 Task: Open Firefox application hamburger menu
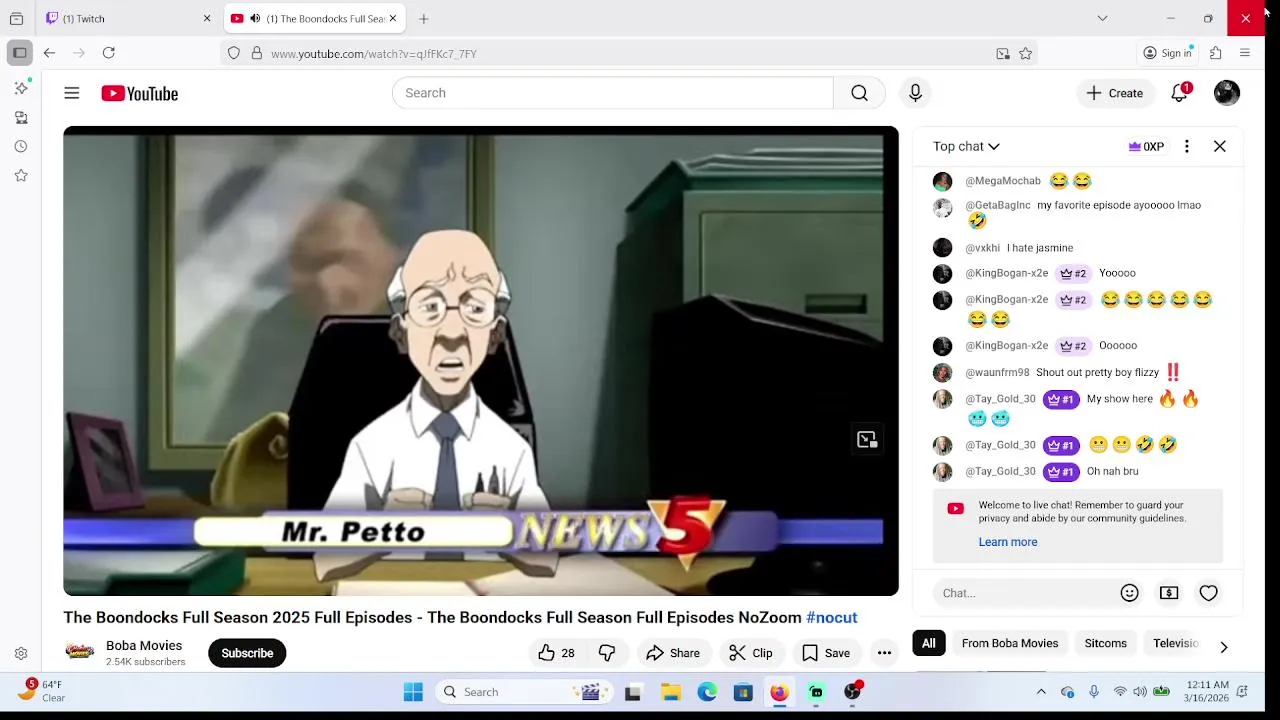[1245, 53]
